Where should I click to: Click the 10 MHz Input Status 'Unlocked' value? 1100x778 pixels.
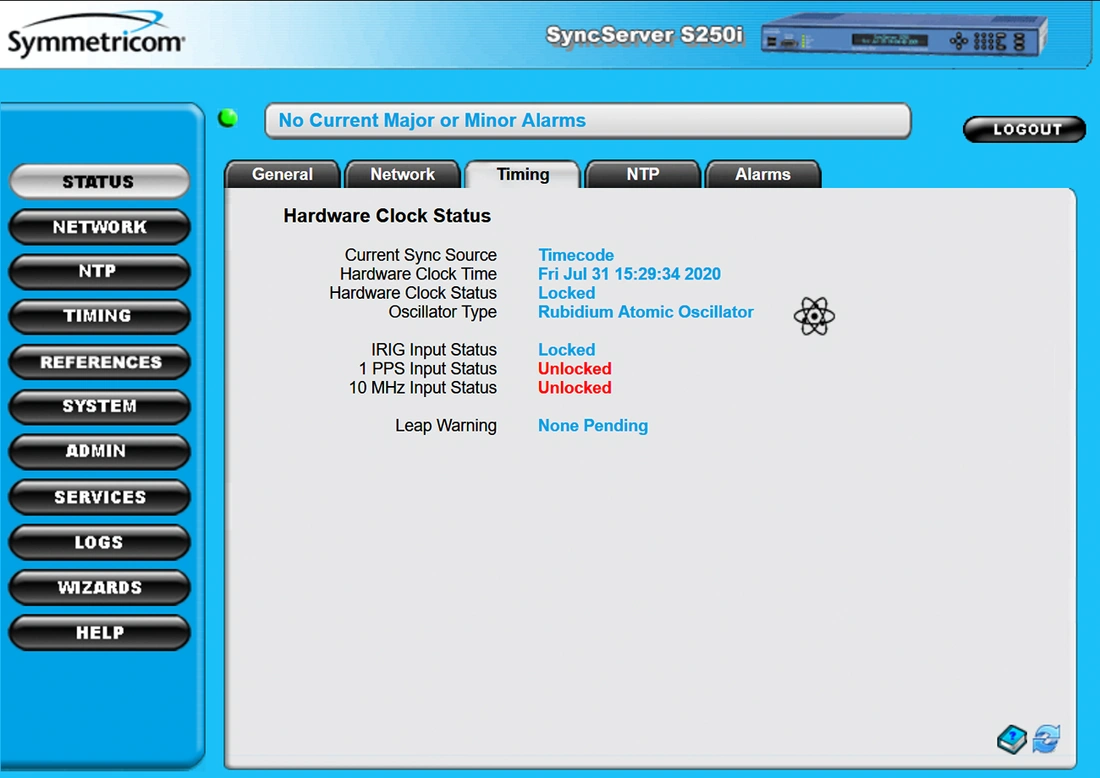tap(575, 387)
